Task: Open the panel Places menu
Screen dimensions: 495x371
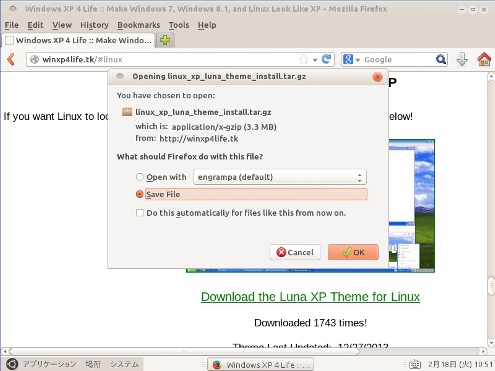Action: pos(93,364)
